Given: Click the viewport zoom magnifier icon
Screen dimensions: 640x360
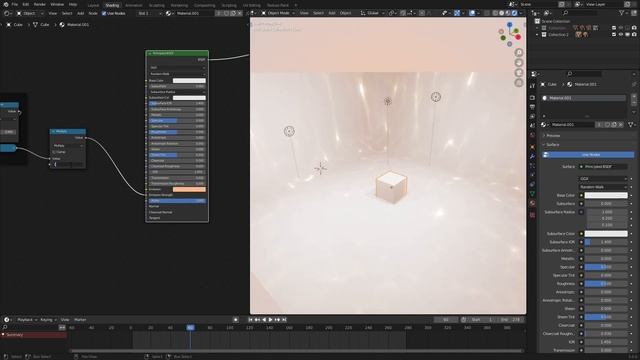Looking at the screenshot, I should click(x=519, y=52).
